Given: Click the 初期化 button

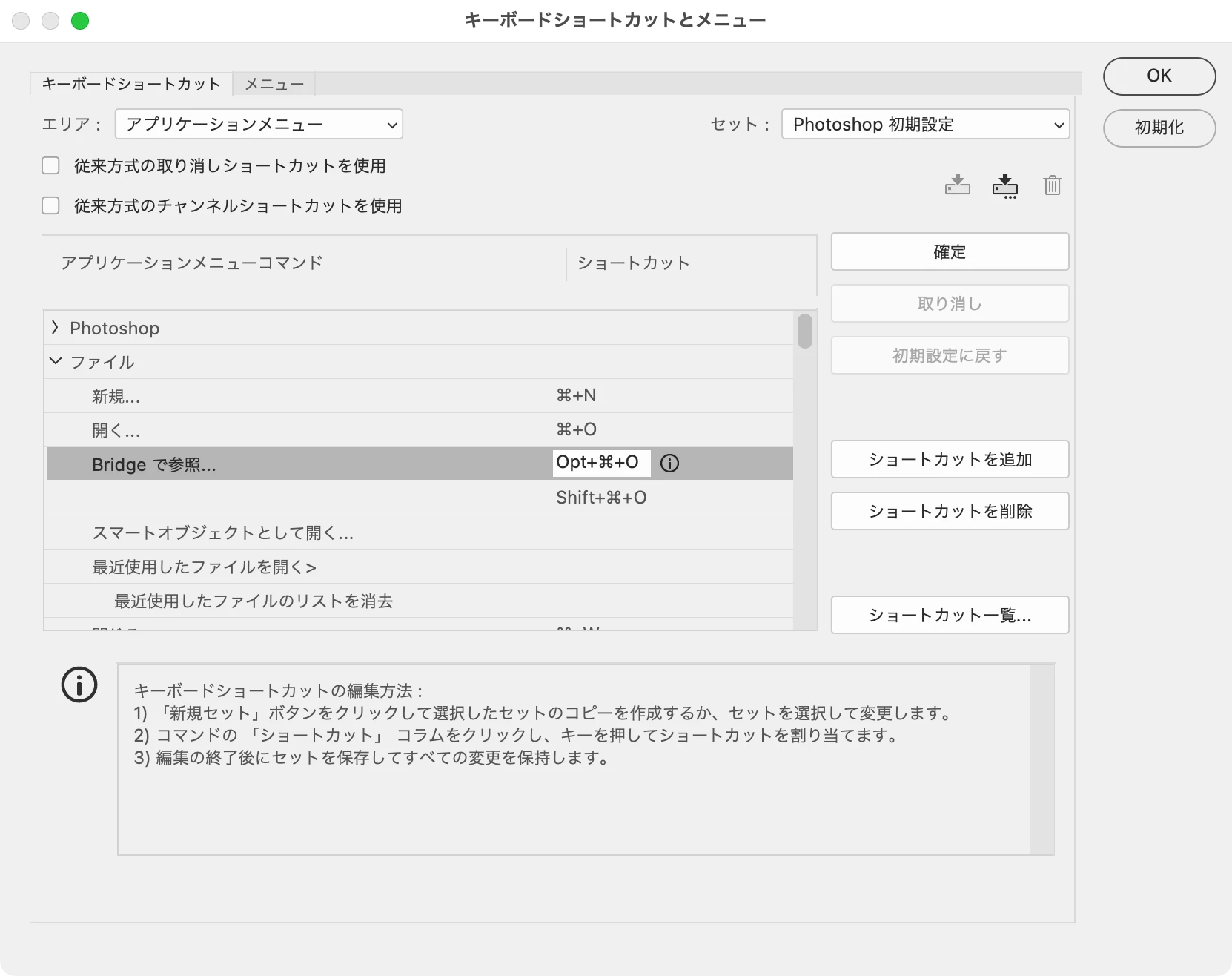Looking at the screenshot, I should pyautogui.click(x=1159, y=128).
